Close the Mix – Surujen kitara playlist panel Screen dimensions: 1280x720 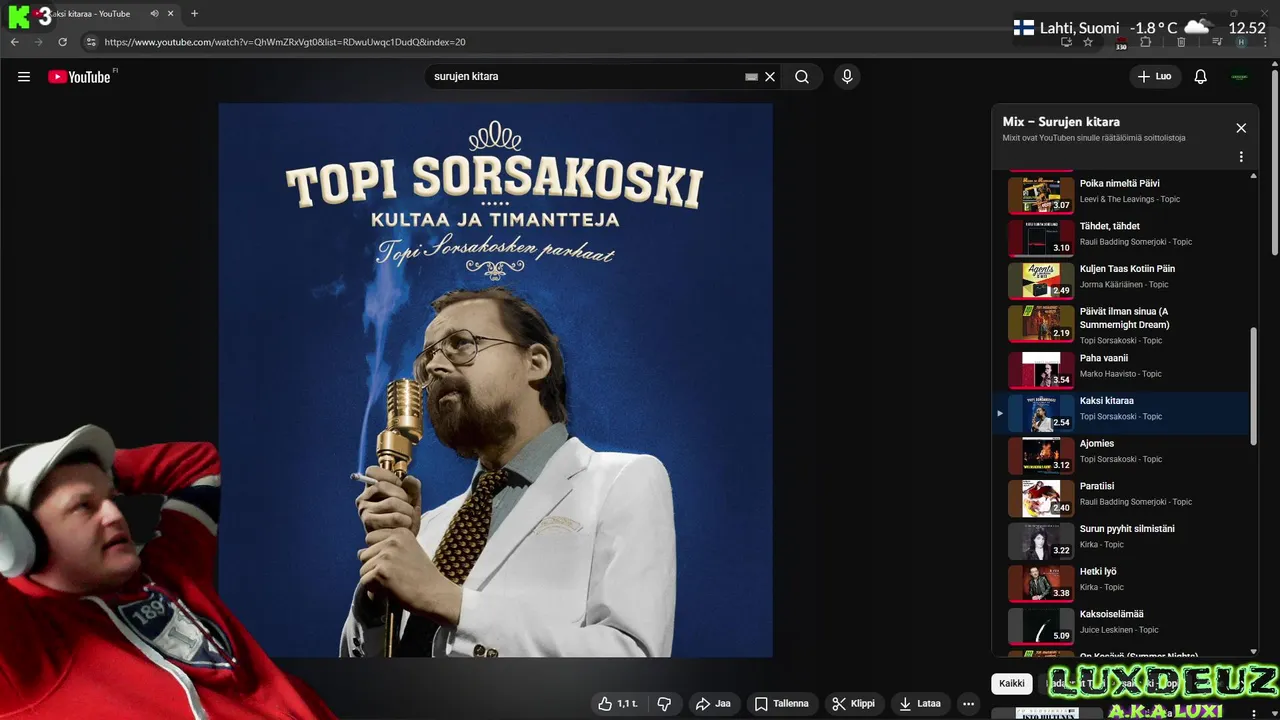(1241, 128)
